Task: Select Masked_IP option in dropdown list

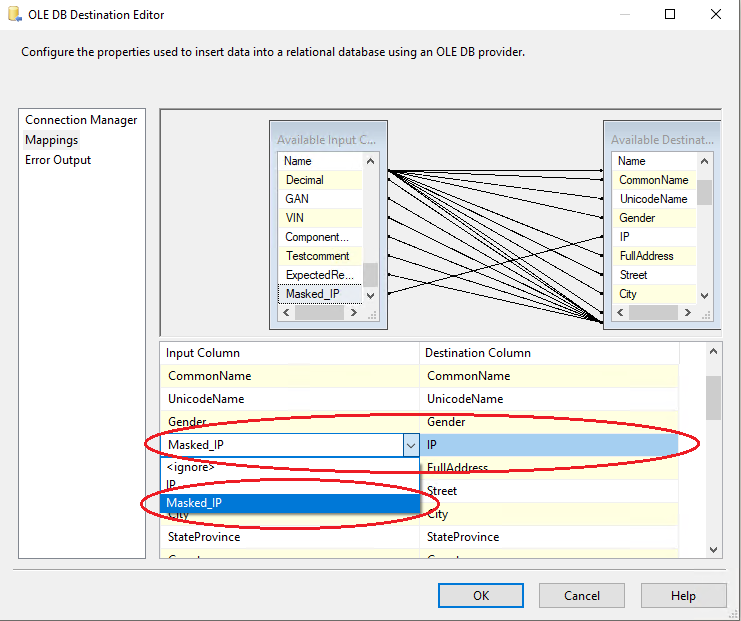Action: pos(195,503)
